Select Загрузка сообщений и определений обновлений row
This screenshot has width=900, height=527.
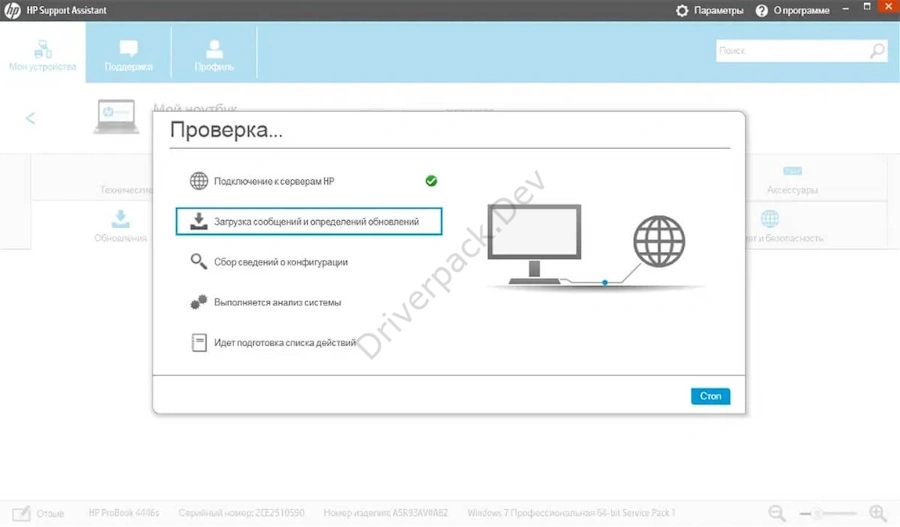(x=309, y=222)
